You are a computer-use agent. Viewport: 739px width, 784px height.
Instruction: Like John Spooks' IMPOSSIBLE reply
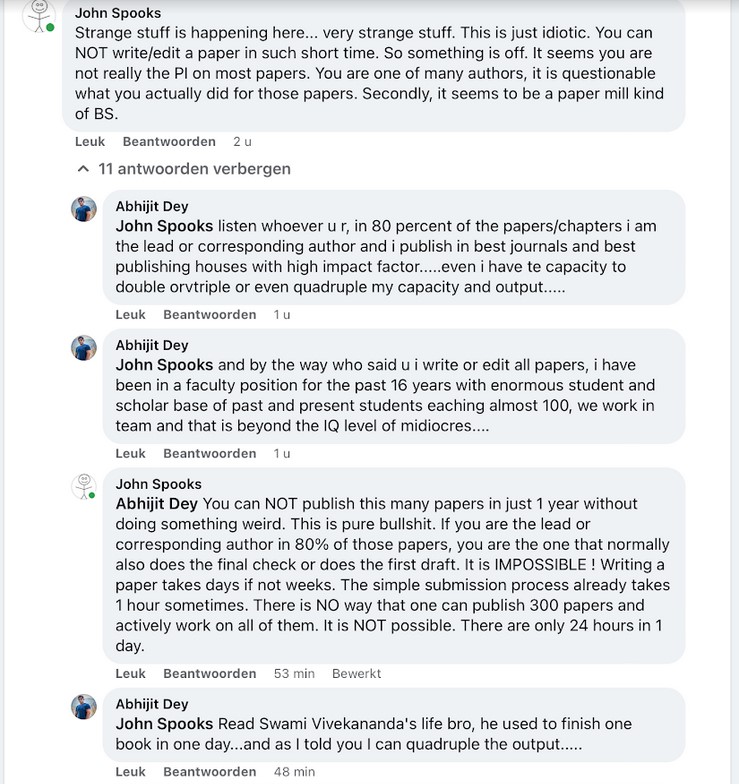tap(130, 674)
